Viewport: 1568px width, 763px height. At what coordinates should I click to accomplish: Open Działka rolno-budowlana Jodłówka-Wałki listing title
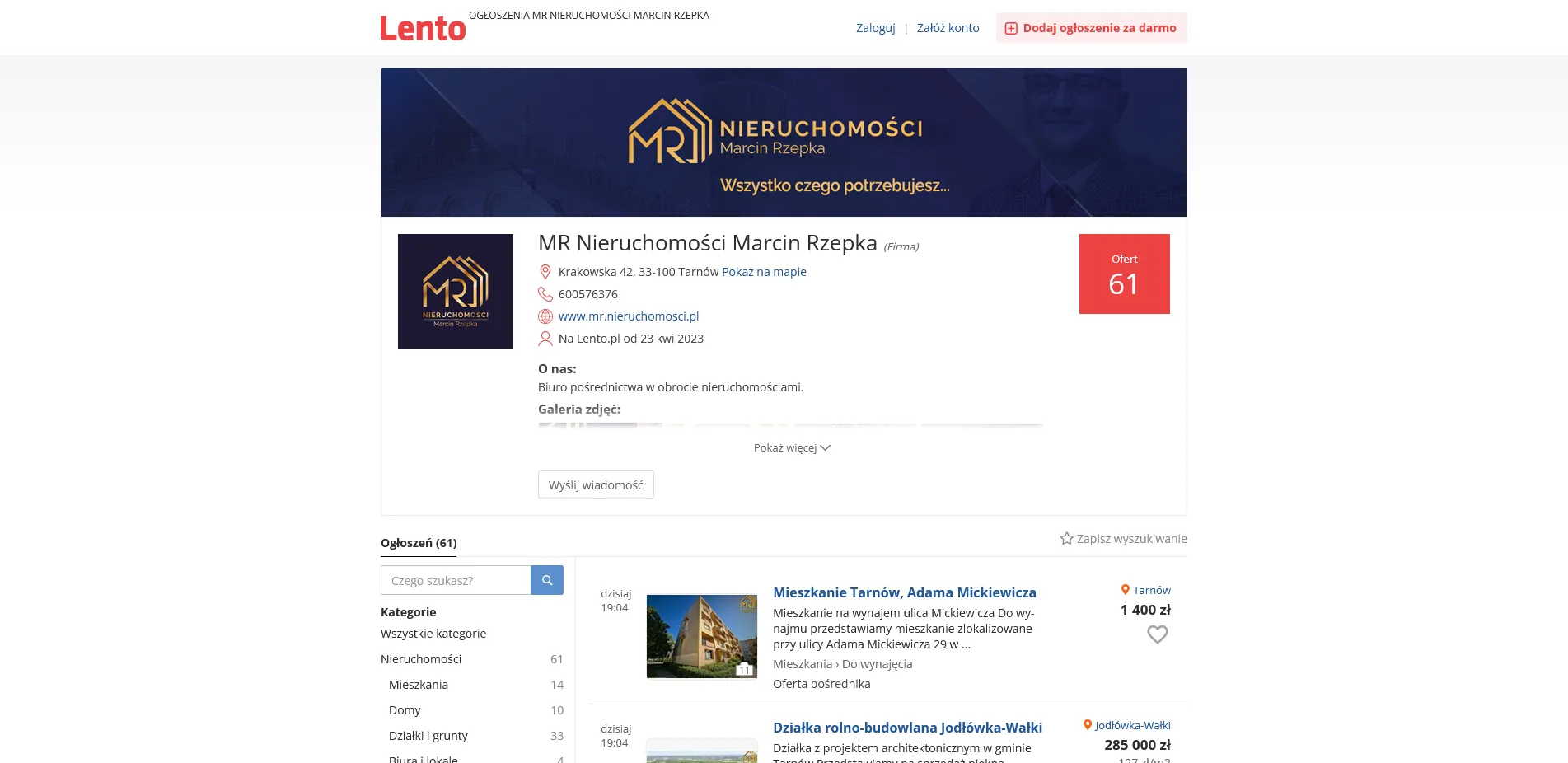(x=907, y=728)
